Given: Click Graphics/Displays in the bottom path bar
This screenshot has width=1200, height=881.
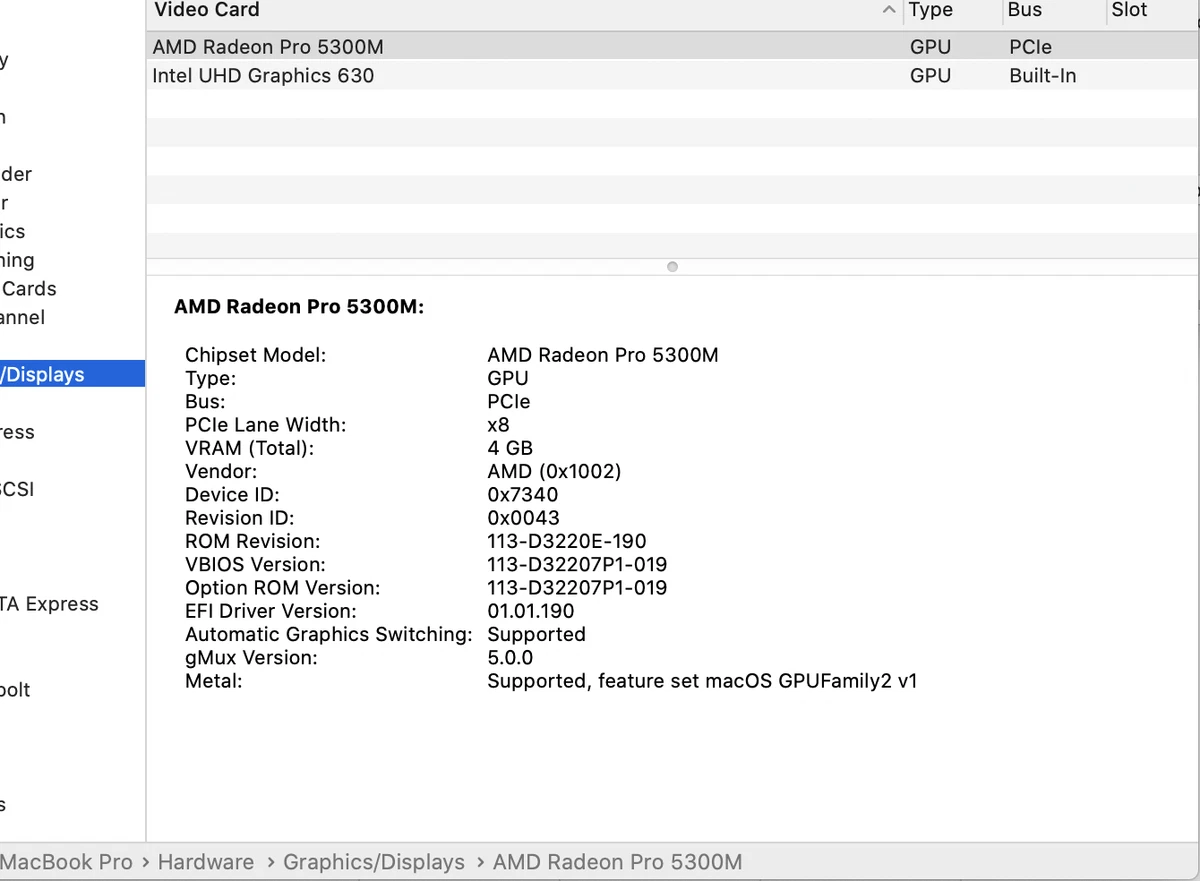Looking at the screenshot, I should click(x=374, y=862).
